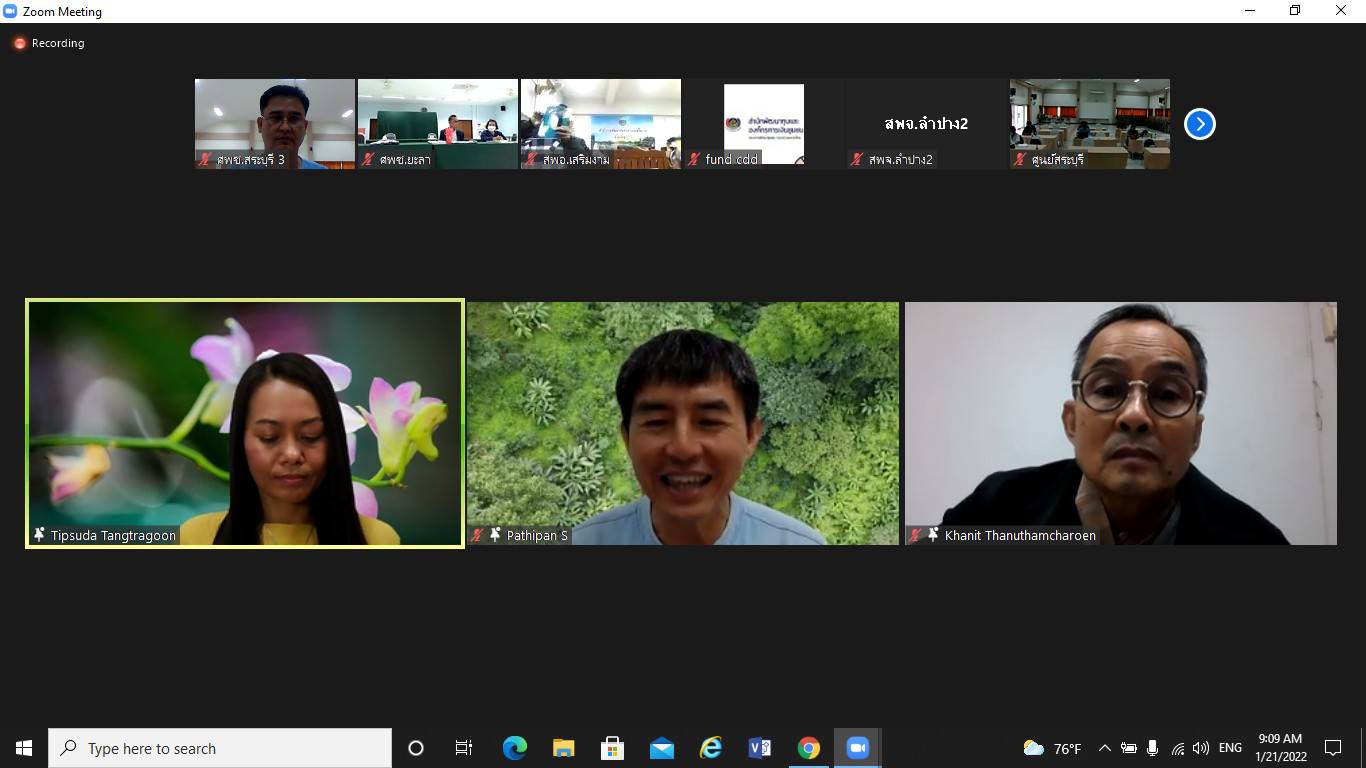The height and width of the screenshot is (768, 1366).
Task: Open Microsoft Store from the taskbar
Action: point(613,748)
